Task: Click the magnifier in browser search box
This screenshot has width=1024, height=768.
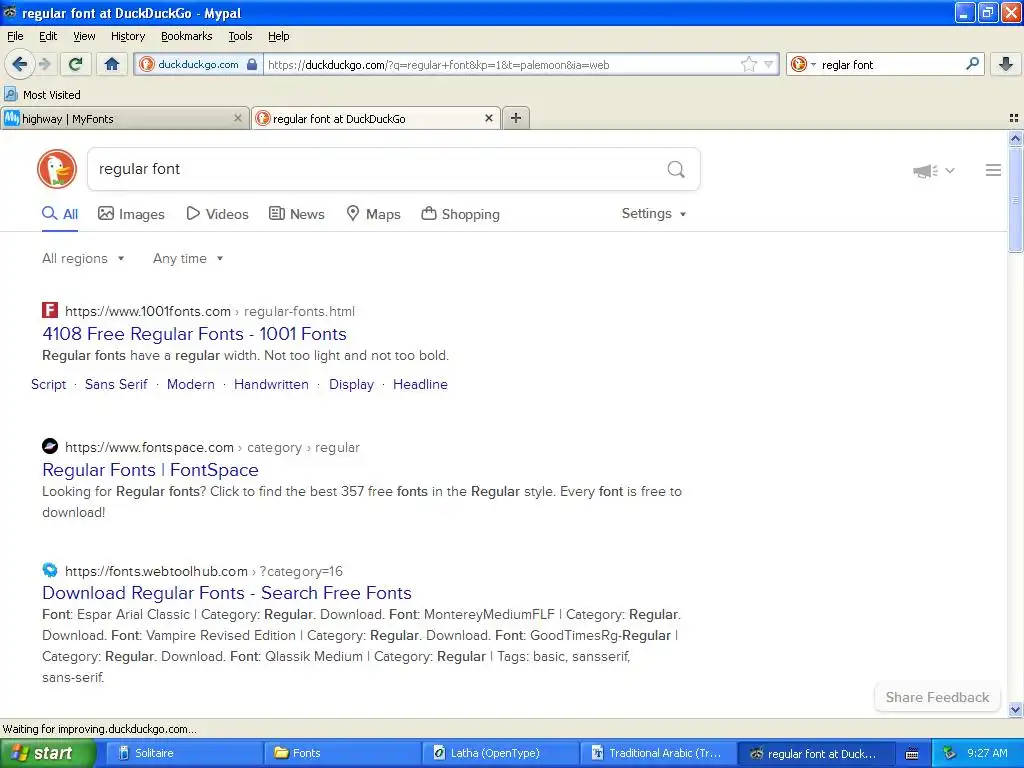Action: click(972, 64)
